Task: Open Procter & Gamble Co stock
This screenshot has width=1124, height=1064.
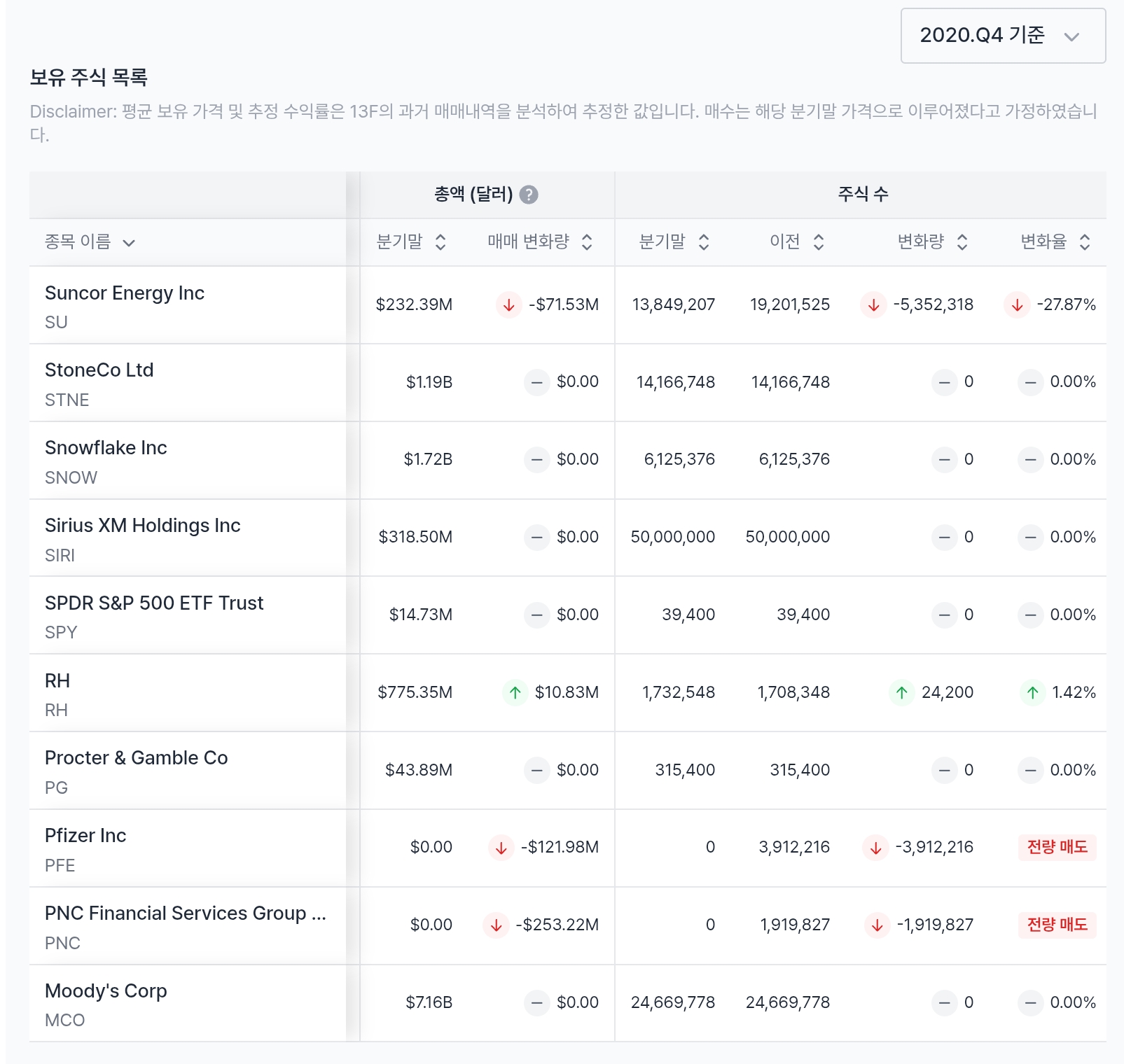Action: coord(137,758)
